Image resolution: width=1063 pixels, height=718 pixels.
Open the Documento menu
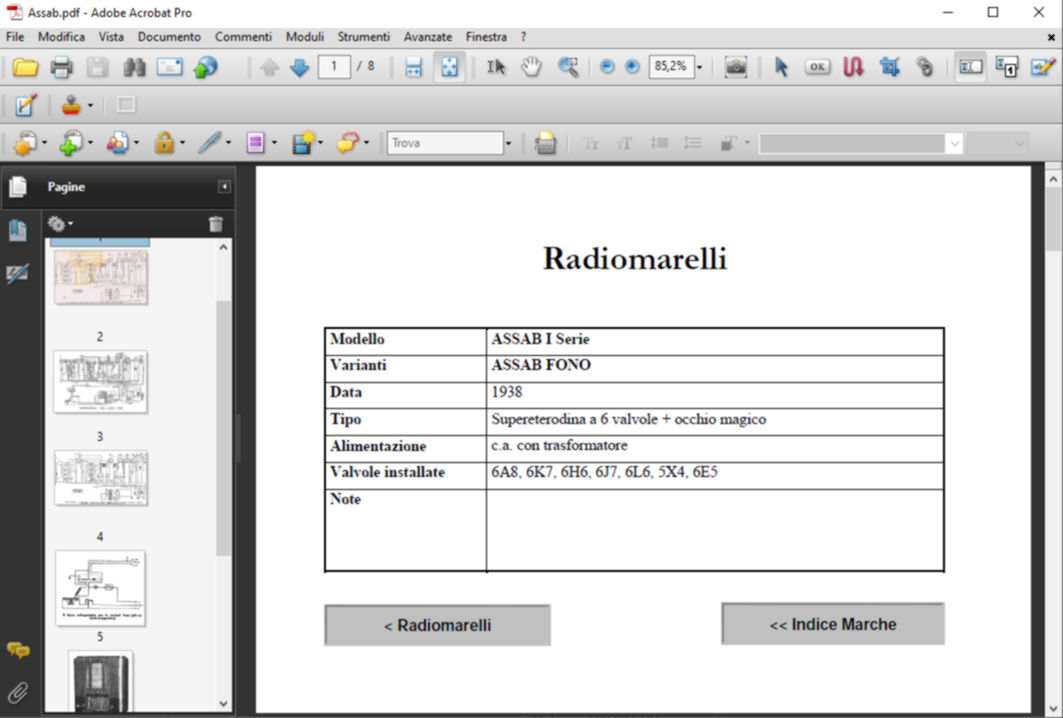(169, 37)
